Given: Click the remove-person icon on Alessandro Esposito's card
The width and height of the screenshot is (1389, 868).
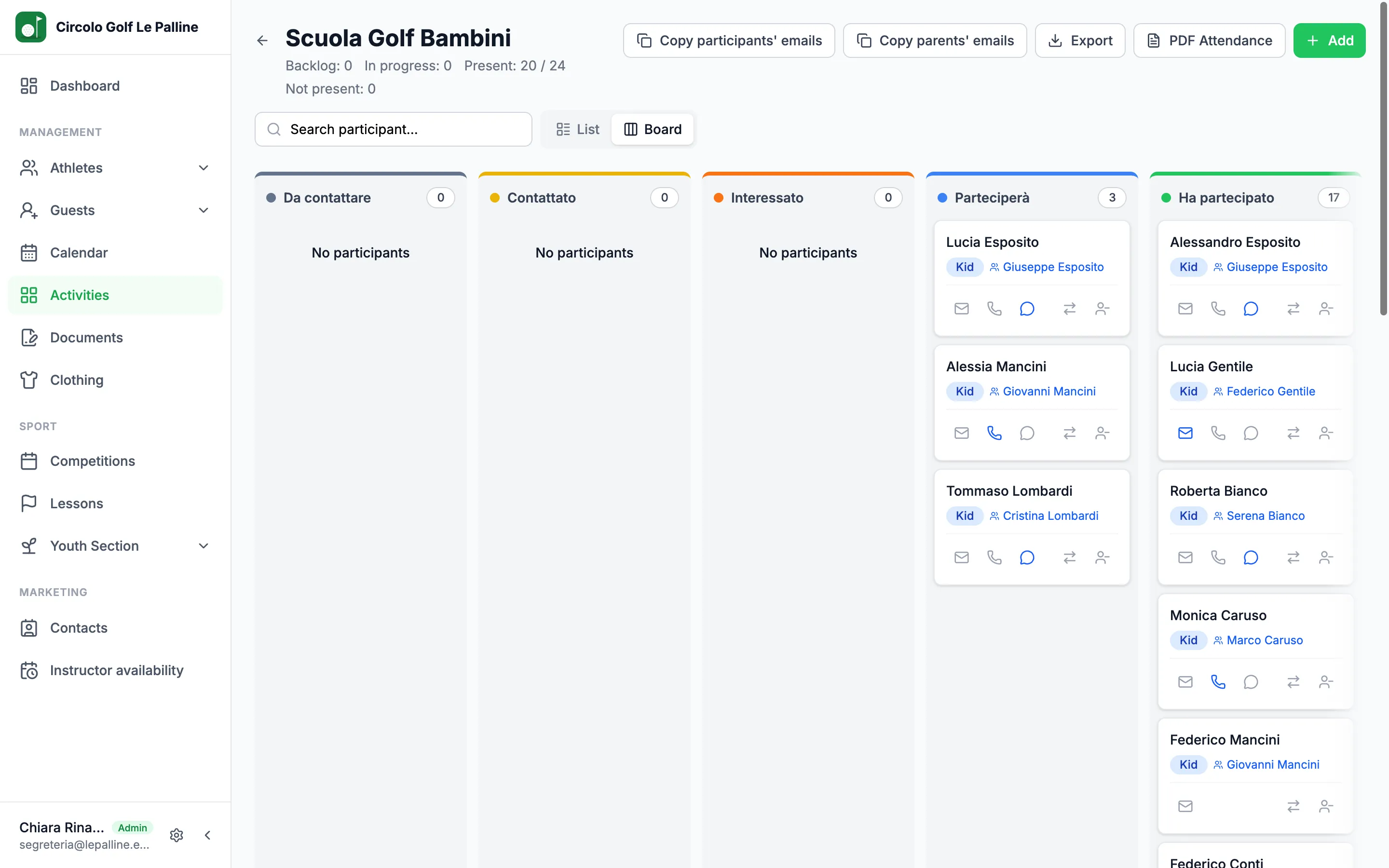Looking at the screenshot, I should (x=1326, y=309).
